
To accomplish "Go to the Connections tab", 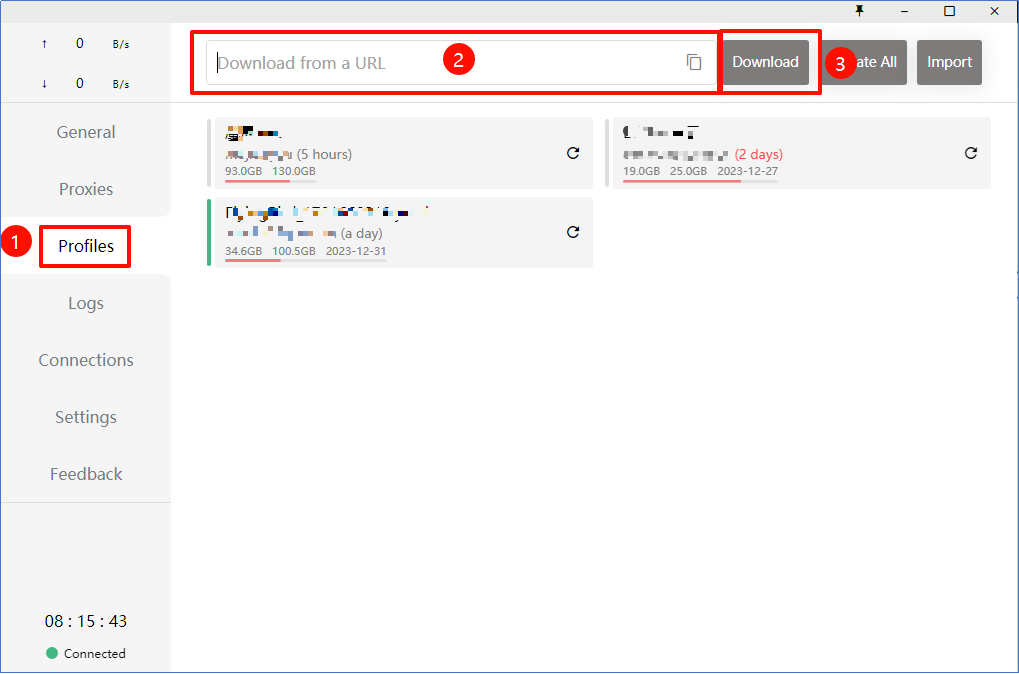I will [86, 360].
